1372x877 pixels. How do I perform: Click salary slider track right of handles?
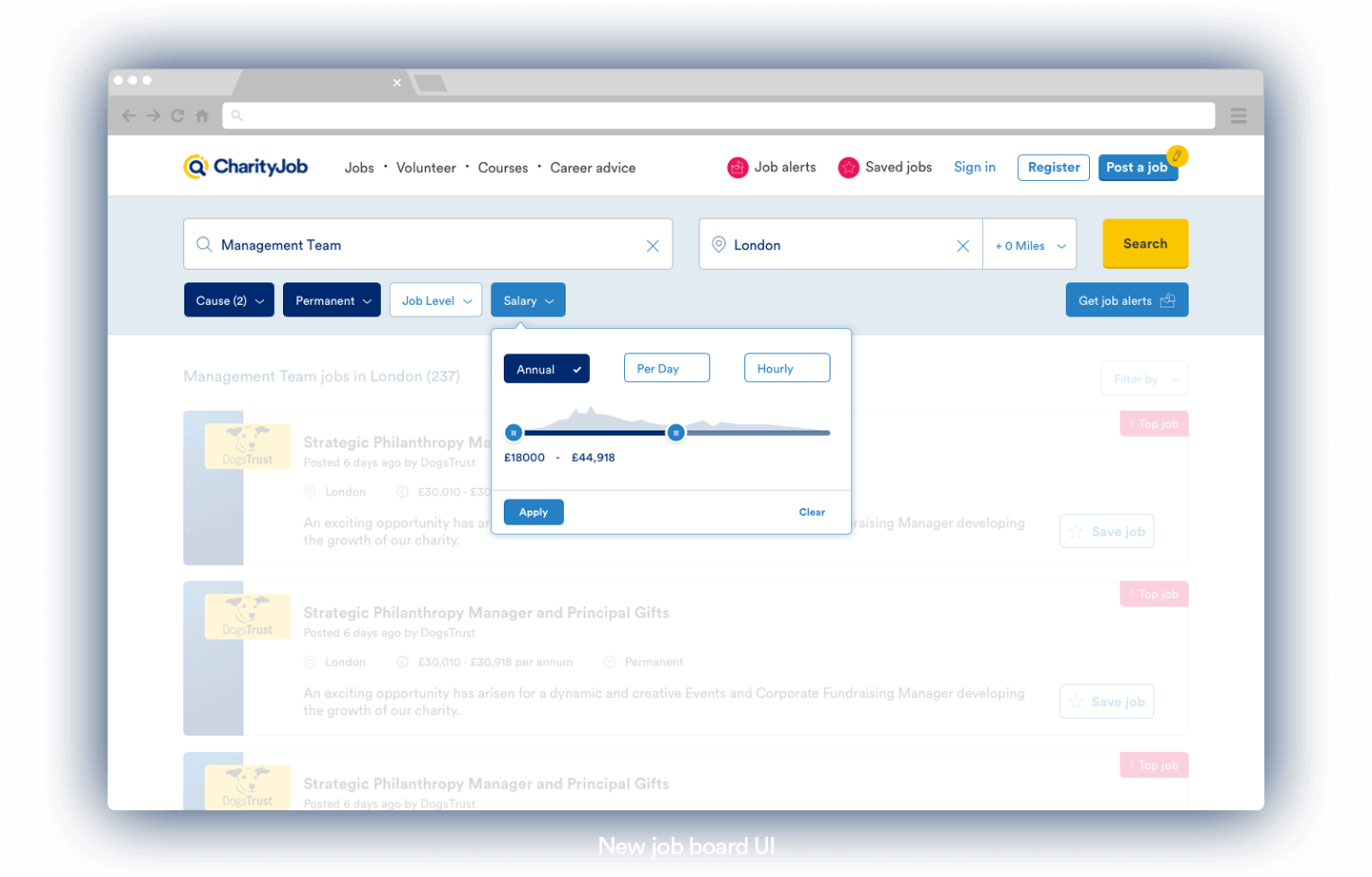[x=757, y=433]
